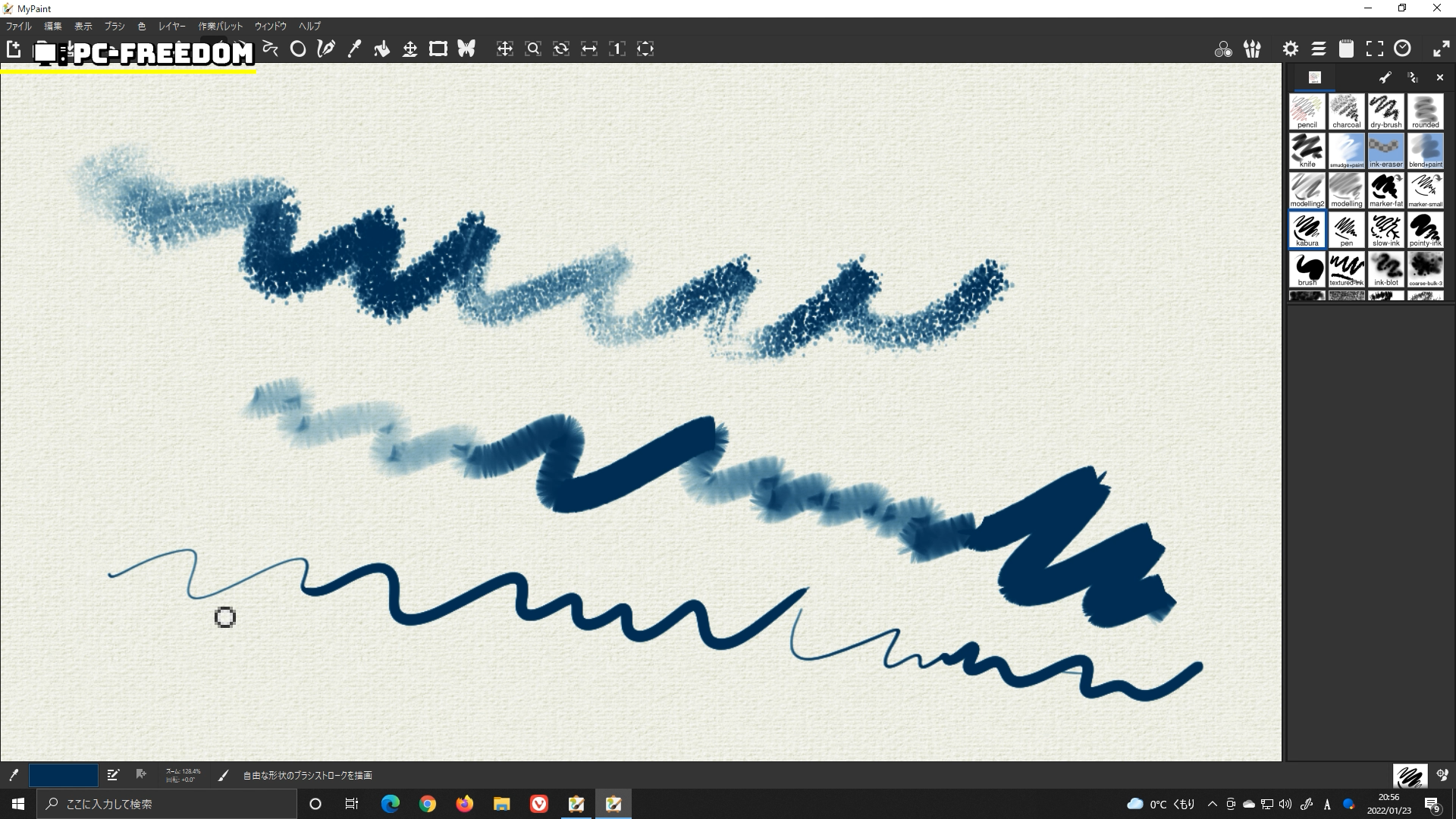Toggle fullscreen mode with arrows icon
Viewport: 1456px width, 819px height.
tap(1442, 49)
